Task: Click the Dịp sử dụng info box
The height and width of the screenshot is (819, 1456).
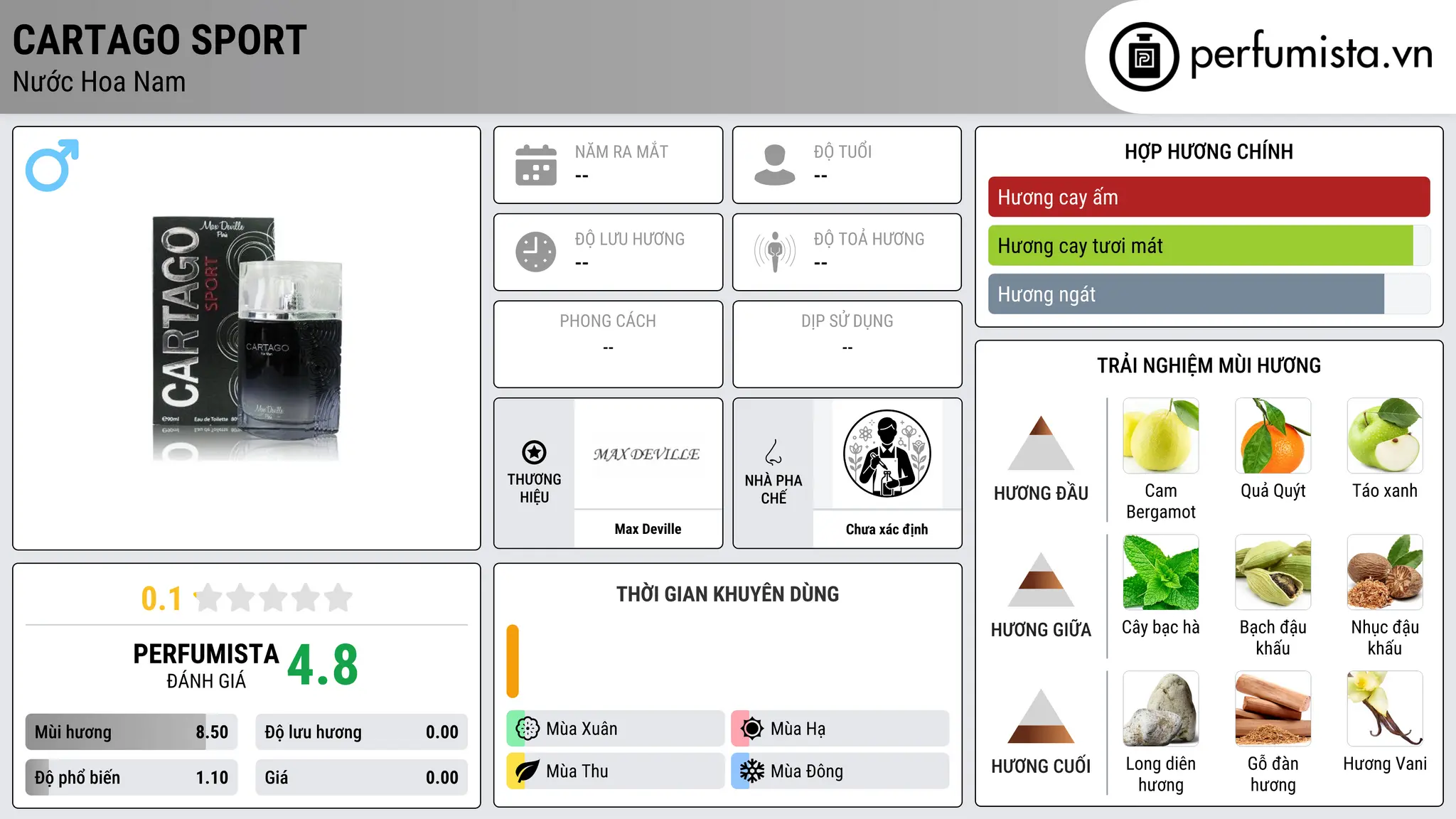Action: (847, 344)
